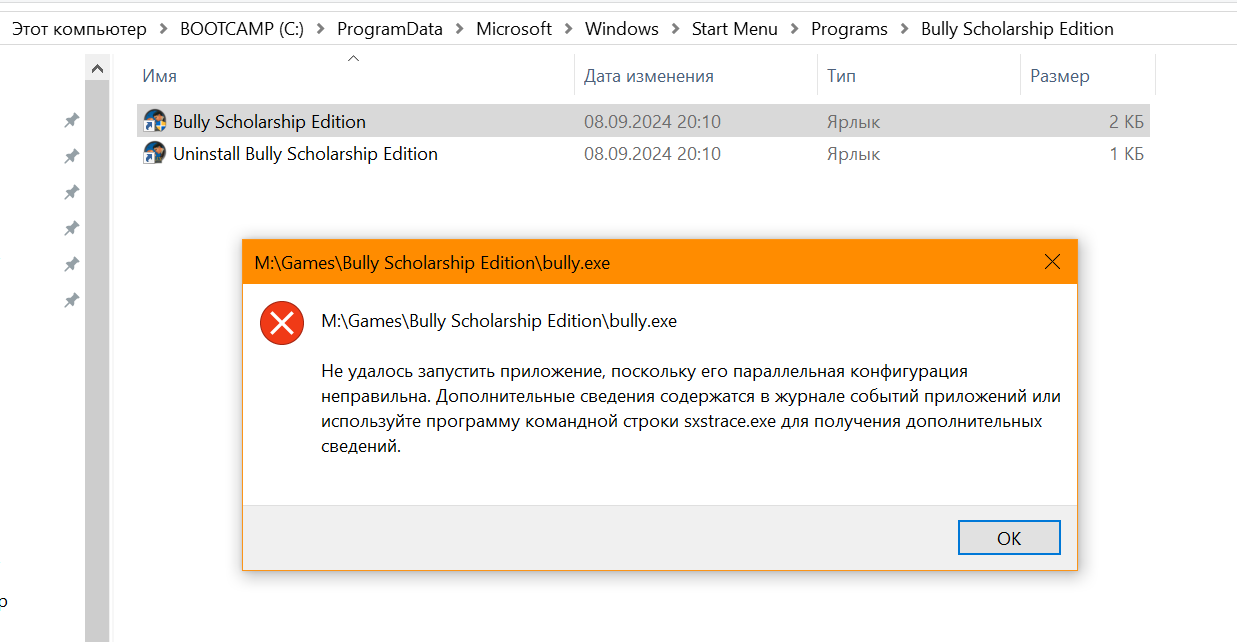Jump to the Microsoft breadcrumb folder
Viewport: 1237px width, 642px height.
click(514, 29)
